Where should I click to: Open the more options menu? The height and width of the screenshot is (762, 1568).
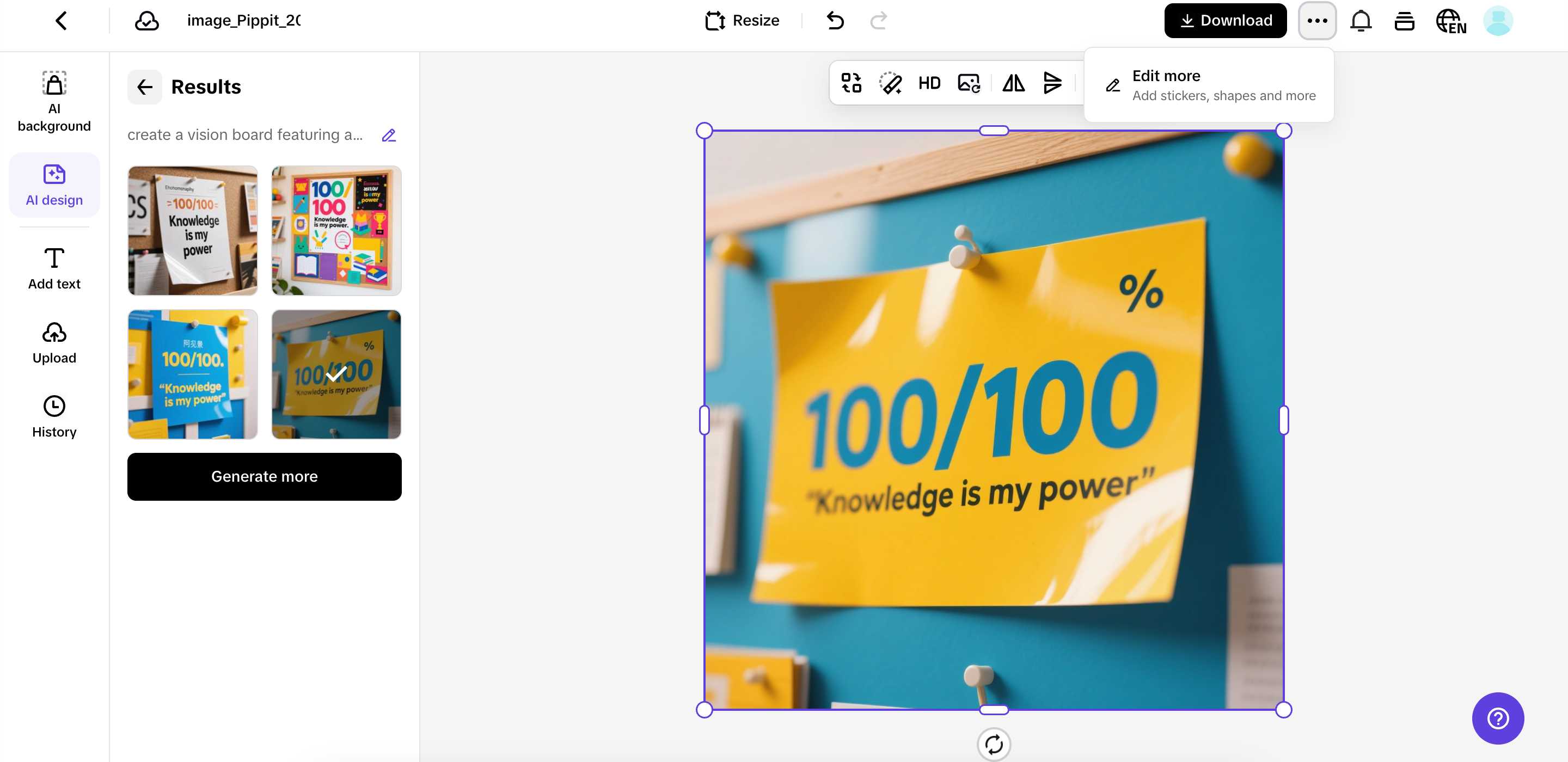tap(1317, 20)
